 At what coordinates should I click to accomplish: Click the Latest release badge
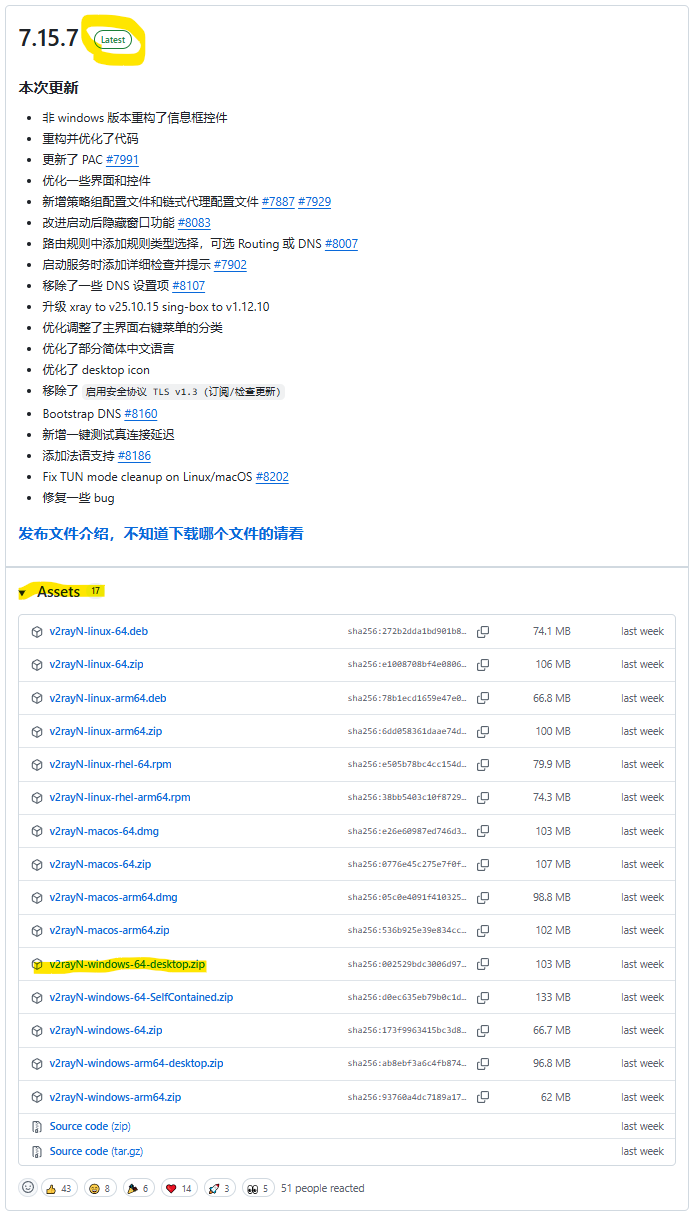point(113,40)
